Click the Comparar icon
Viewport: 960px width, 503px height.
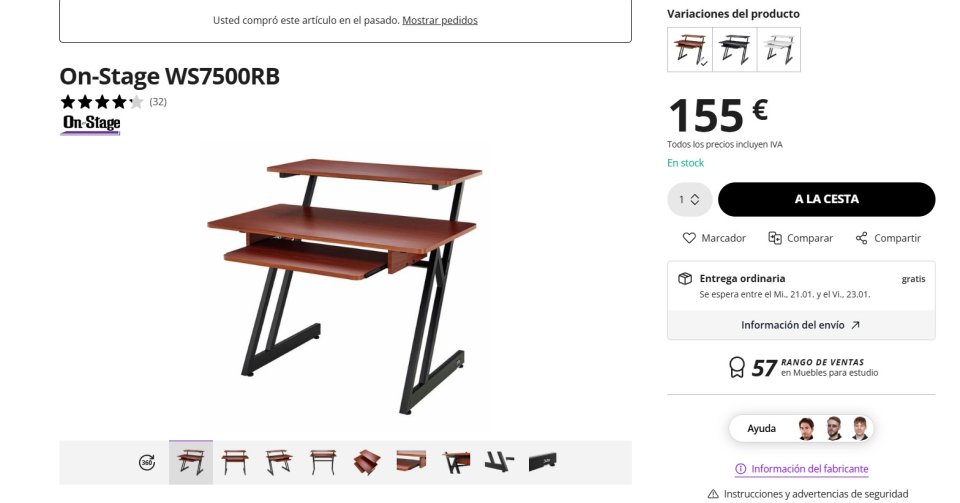coord(774,238)
